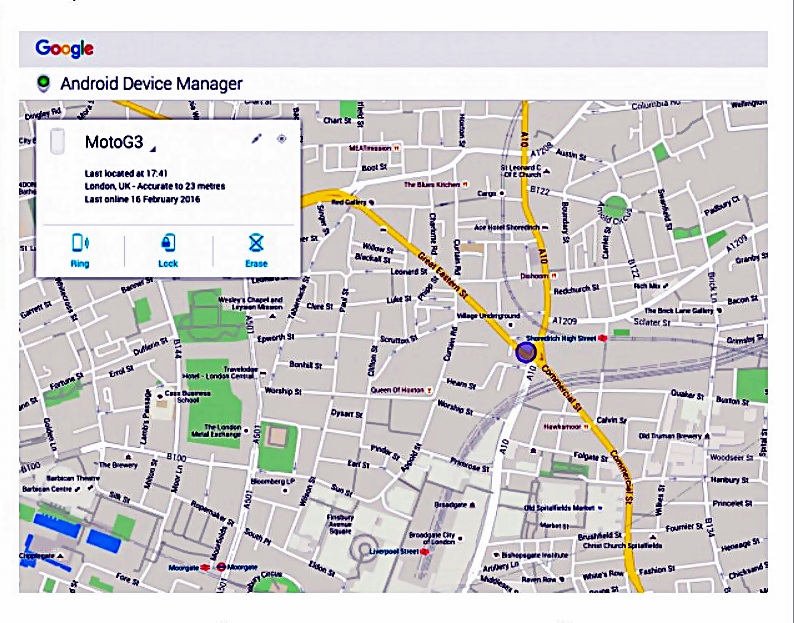Click the 'Android Device Manager' title
794x623 pixels.
click(151, 84)
